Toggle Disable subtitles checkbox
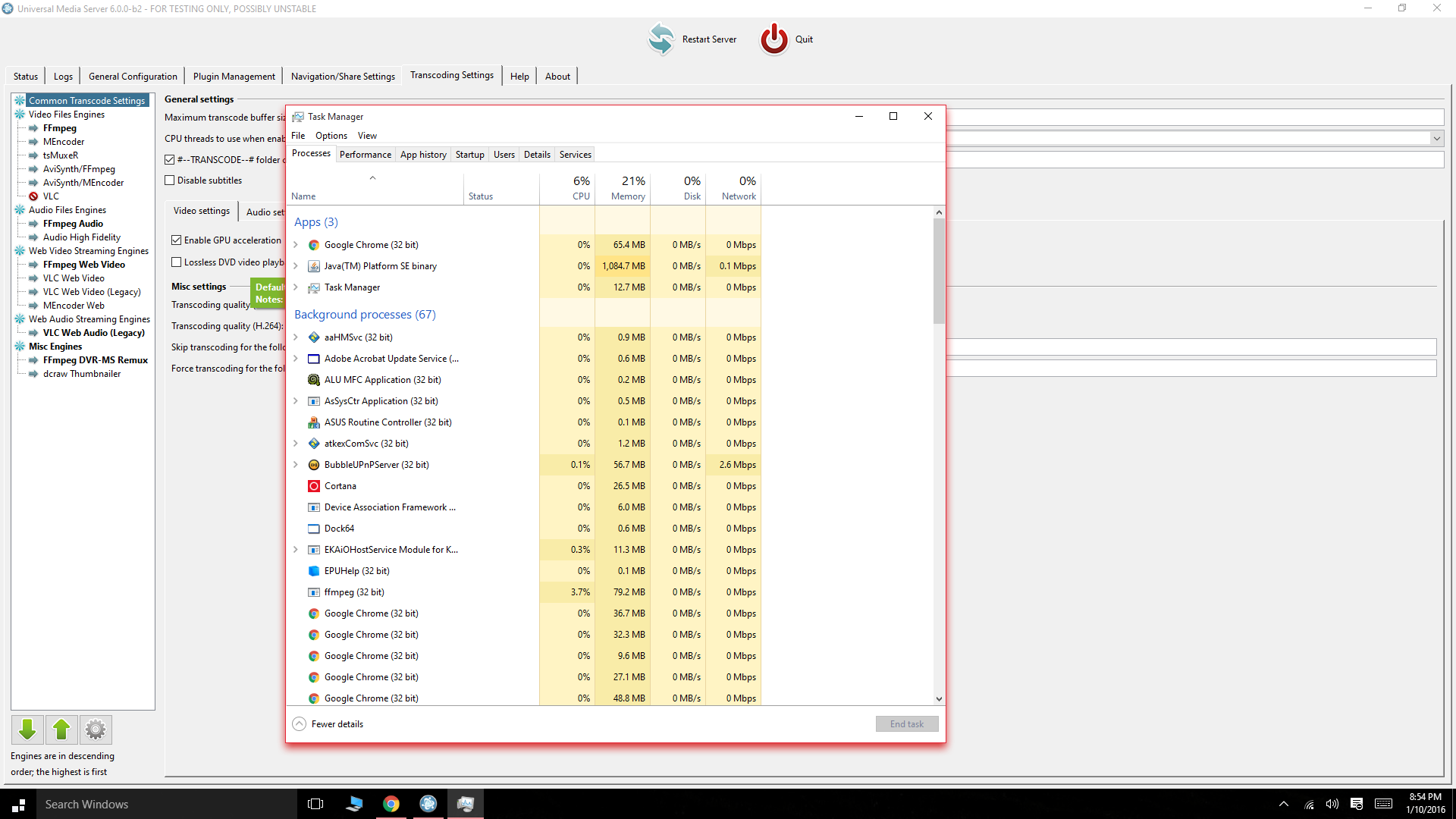 (170, 180)
